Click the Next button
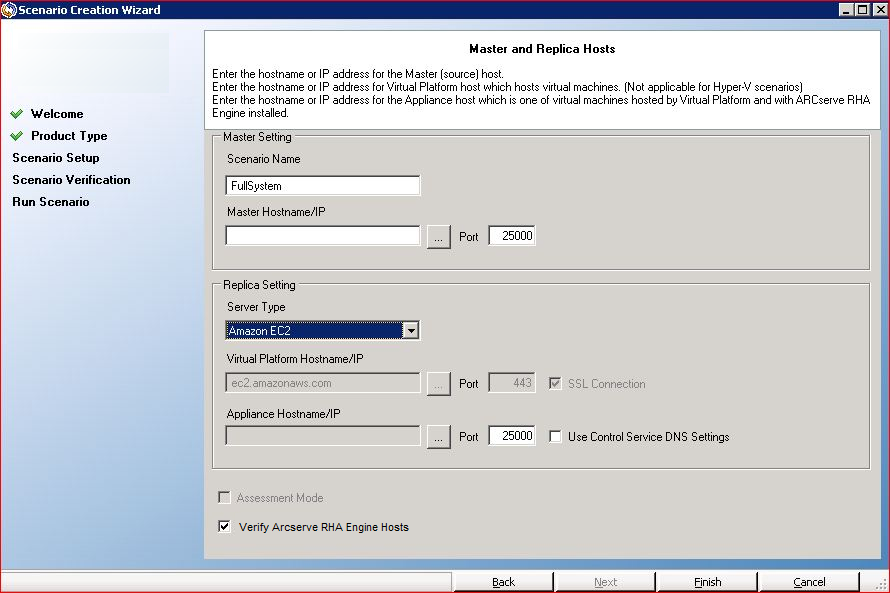 point(605,582)
